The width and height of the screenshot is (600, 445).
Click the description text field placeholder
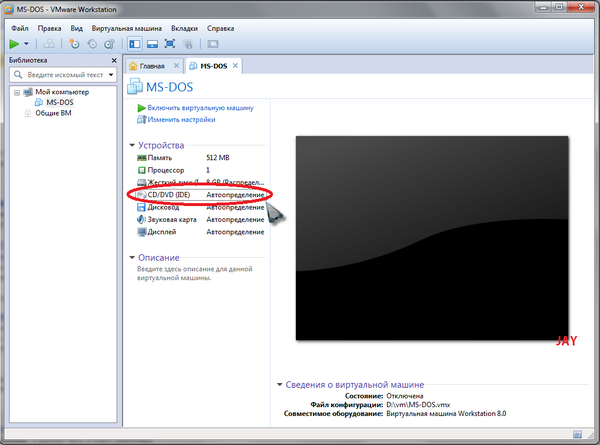pyautogui.click(x=195, y=274)
